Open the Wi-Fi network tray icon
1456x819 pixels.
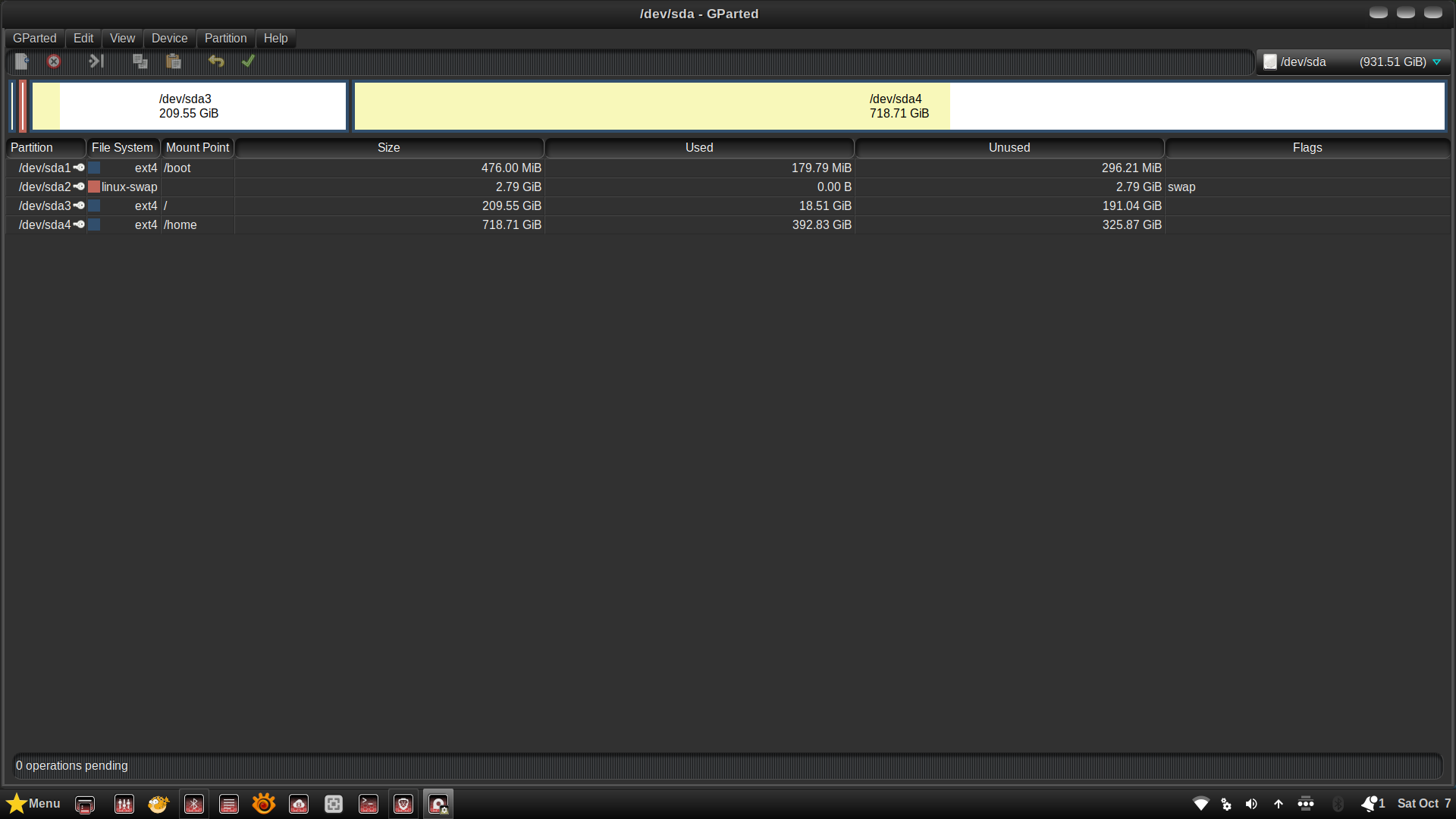tap(1201, 804)
